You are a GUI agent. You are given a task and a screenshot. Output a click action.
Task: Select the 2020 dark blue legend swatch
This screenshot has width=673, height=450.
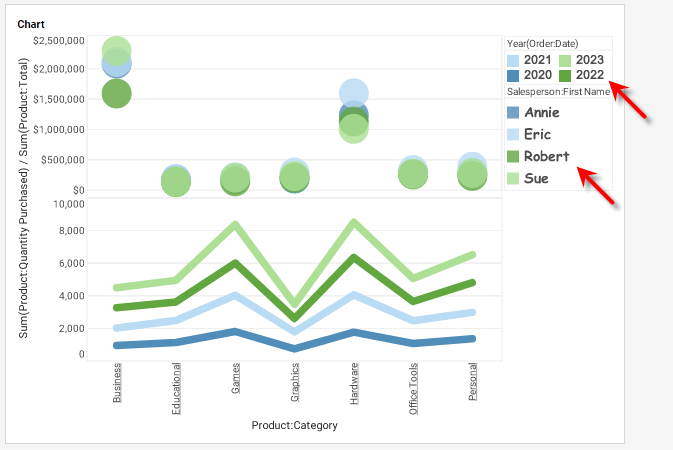coord(514,75)
